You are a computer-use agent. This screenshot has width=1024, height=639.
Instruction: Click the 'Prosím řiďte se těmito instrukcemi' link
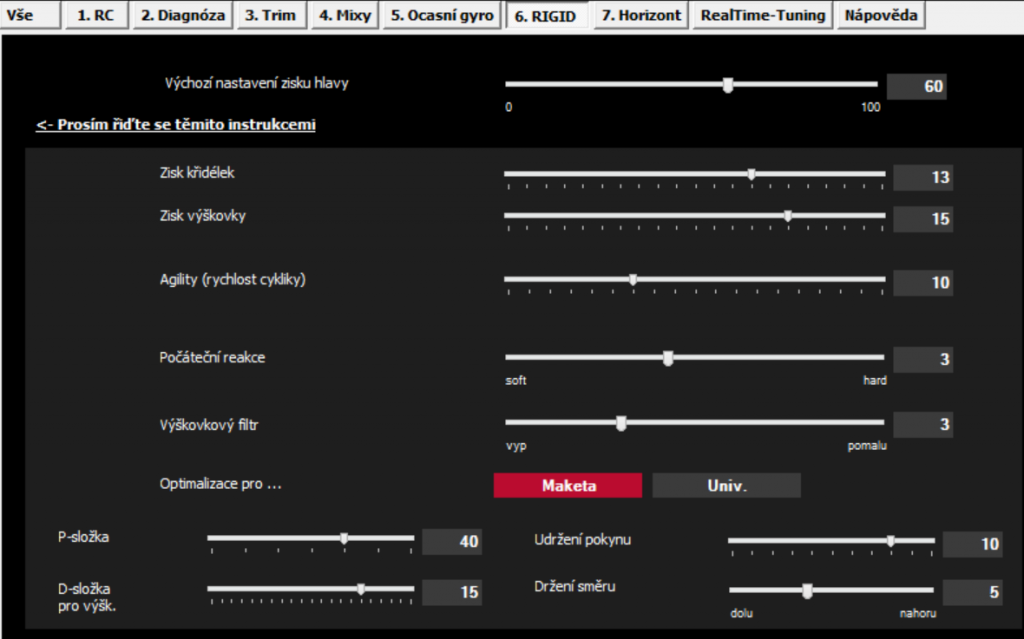point(176,126)
